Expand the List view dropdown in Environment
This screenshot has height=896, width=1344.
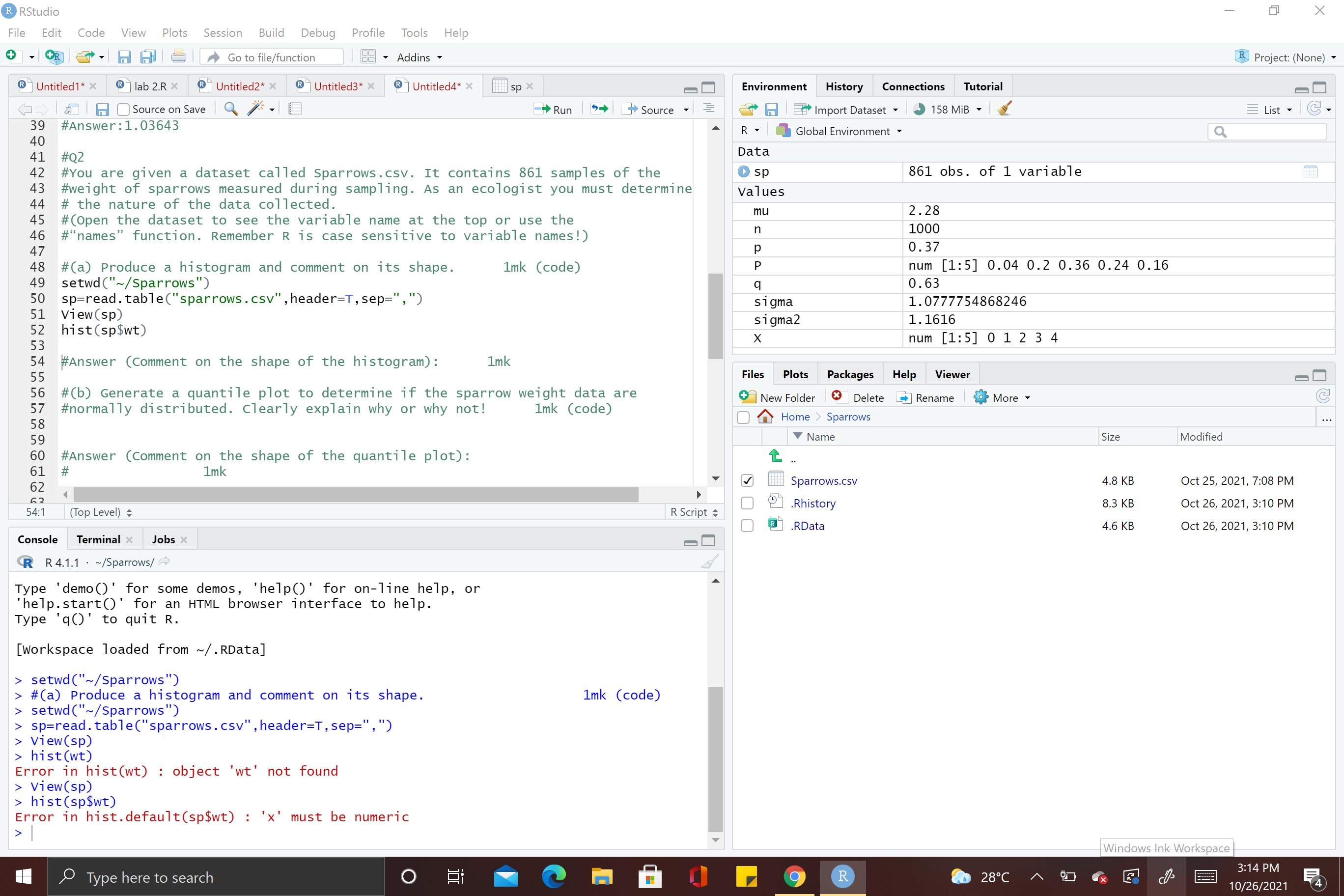click(1284, 109)
